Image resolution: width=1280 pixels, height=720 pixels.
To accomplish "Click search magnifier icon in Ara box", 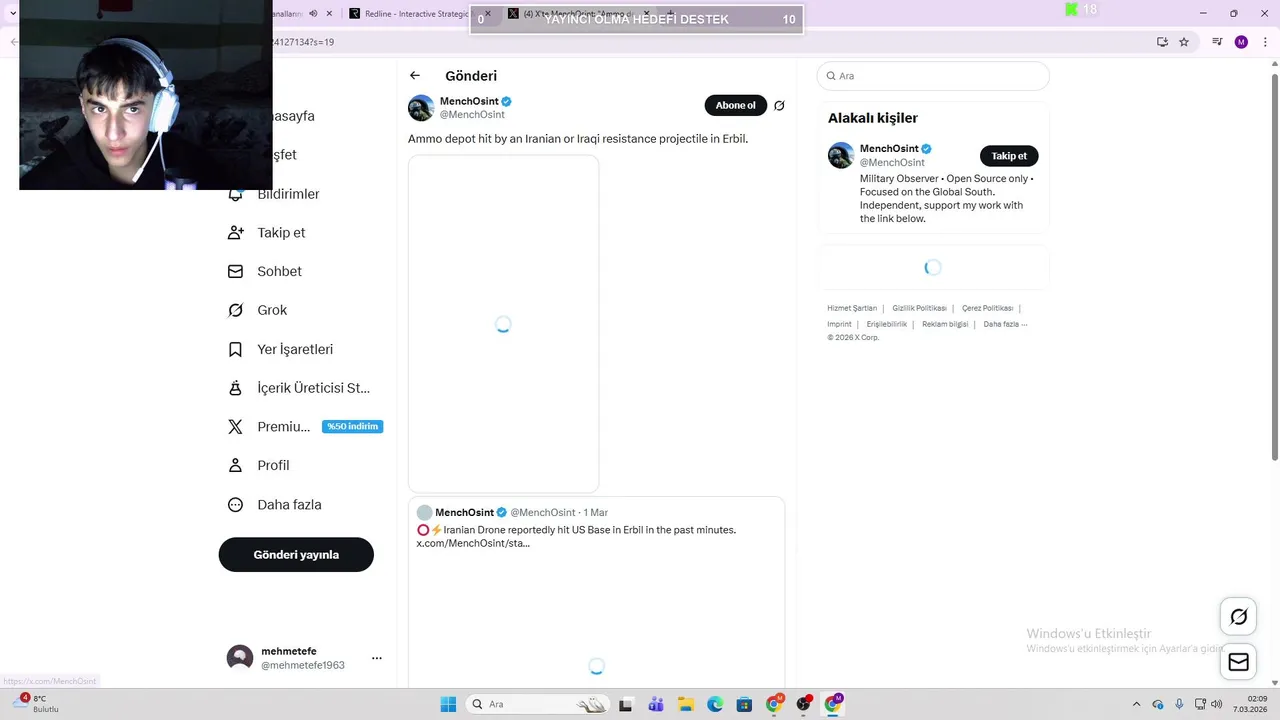I will 830,76.
